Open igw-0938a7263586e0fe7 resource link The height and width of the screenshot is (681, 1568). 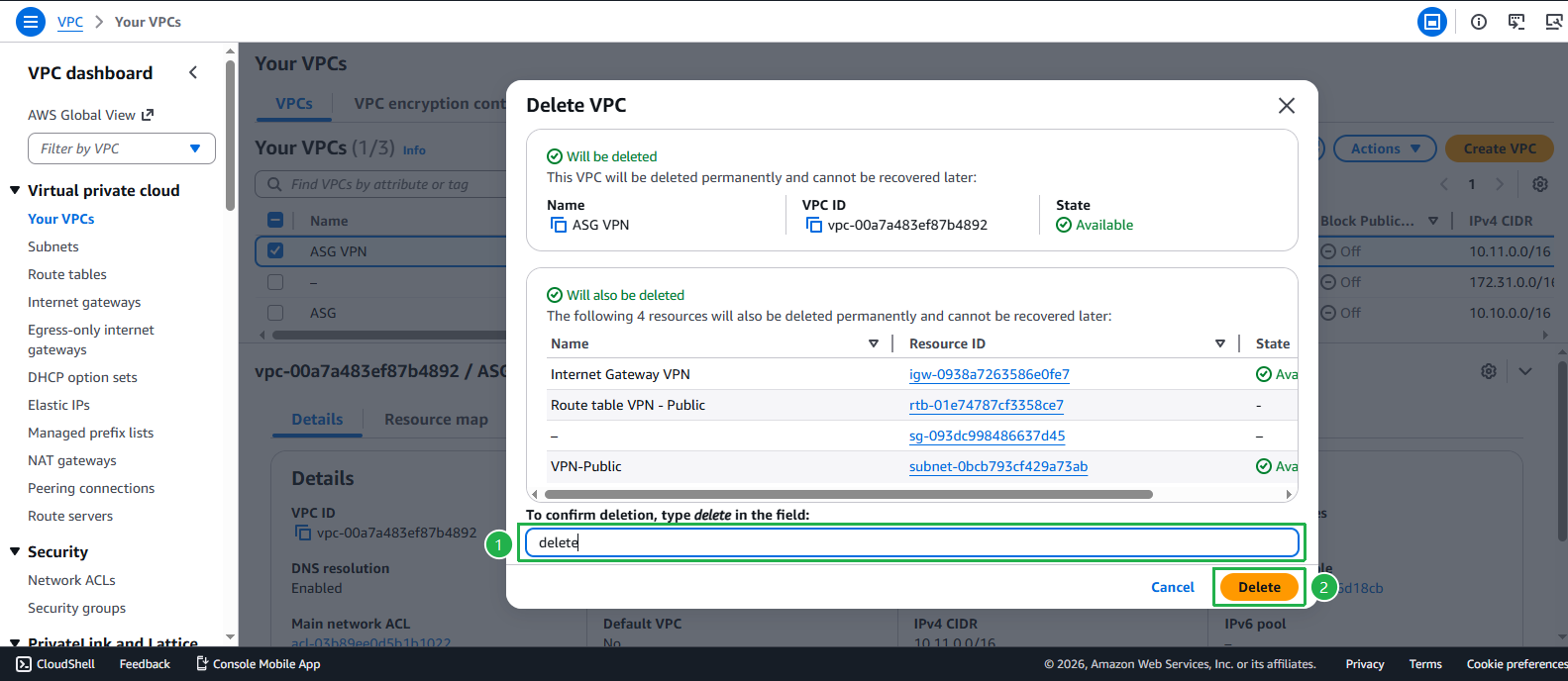click(x=990, y=374)
